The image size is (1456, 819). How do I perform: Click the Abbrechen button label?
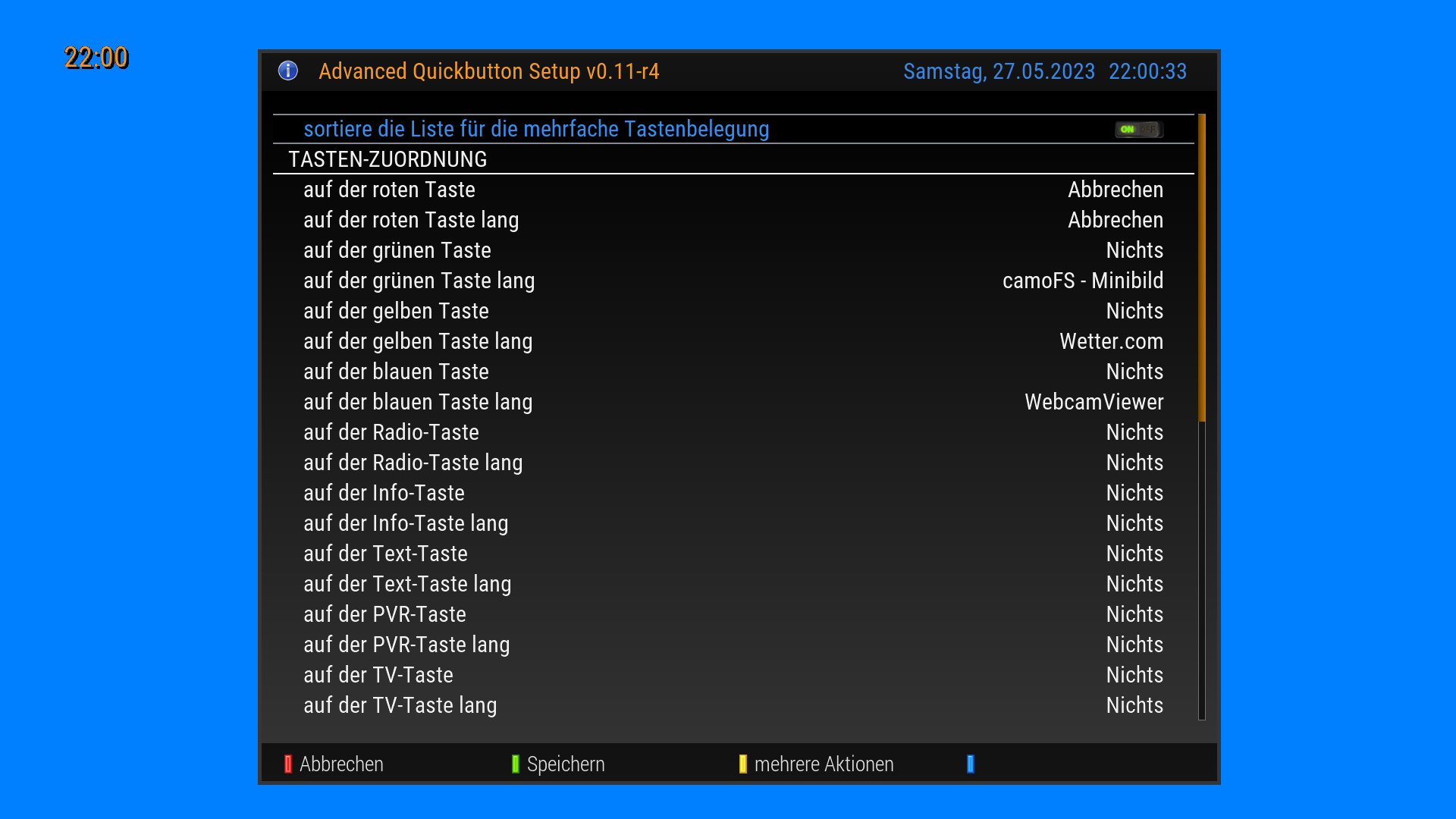click(x=341, y=764)
